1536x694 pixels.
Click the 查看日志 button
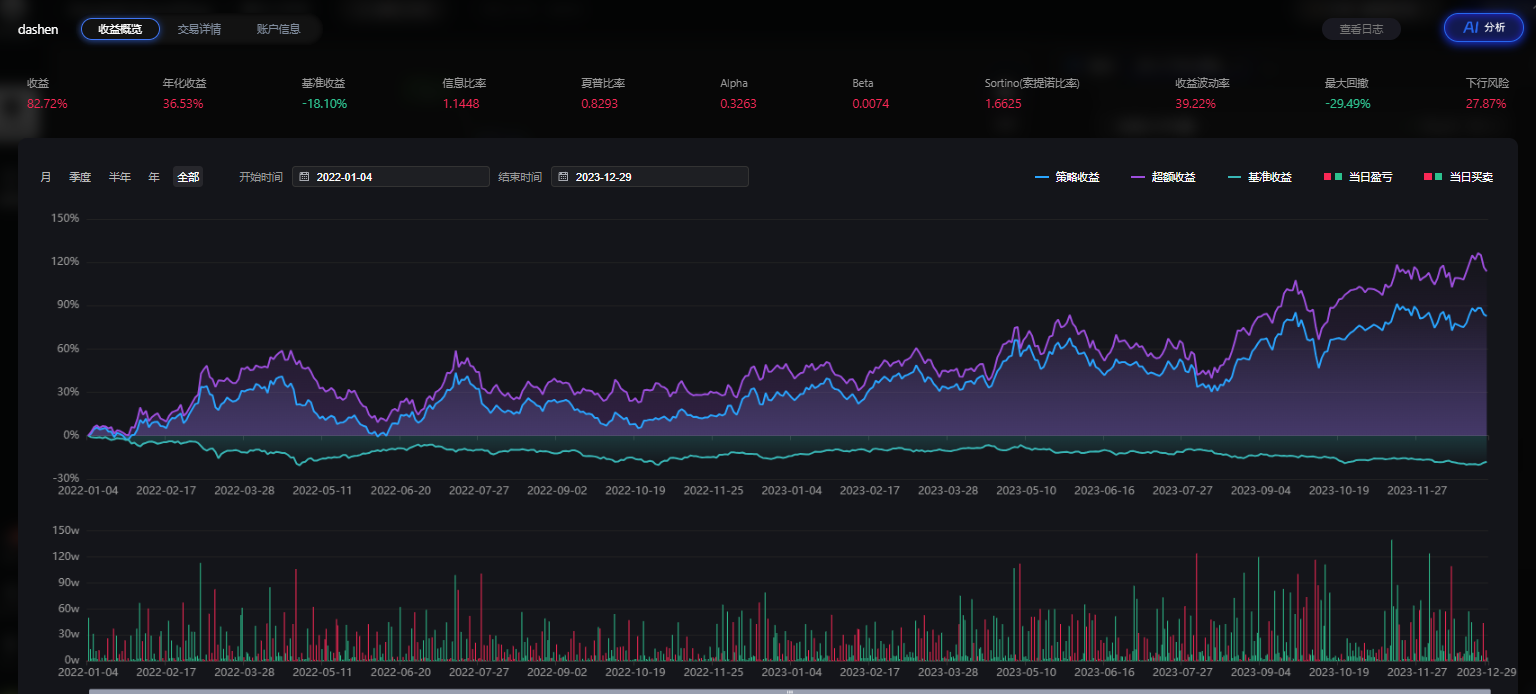coord(1361,29)
